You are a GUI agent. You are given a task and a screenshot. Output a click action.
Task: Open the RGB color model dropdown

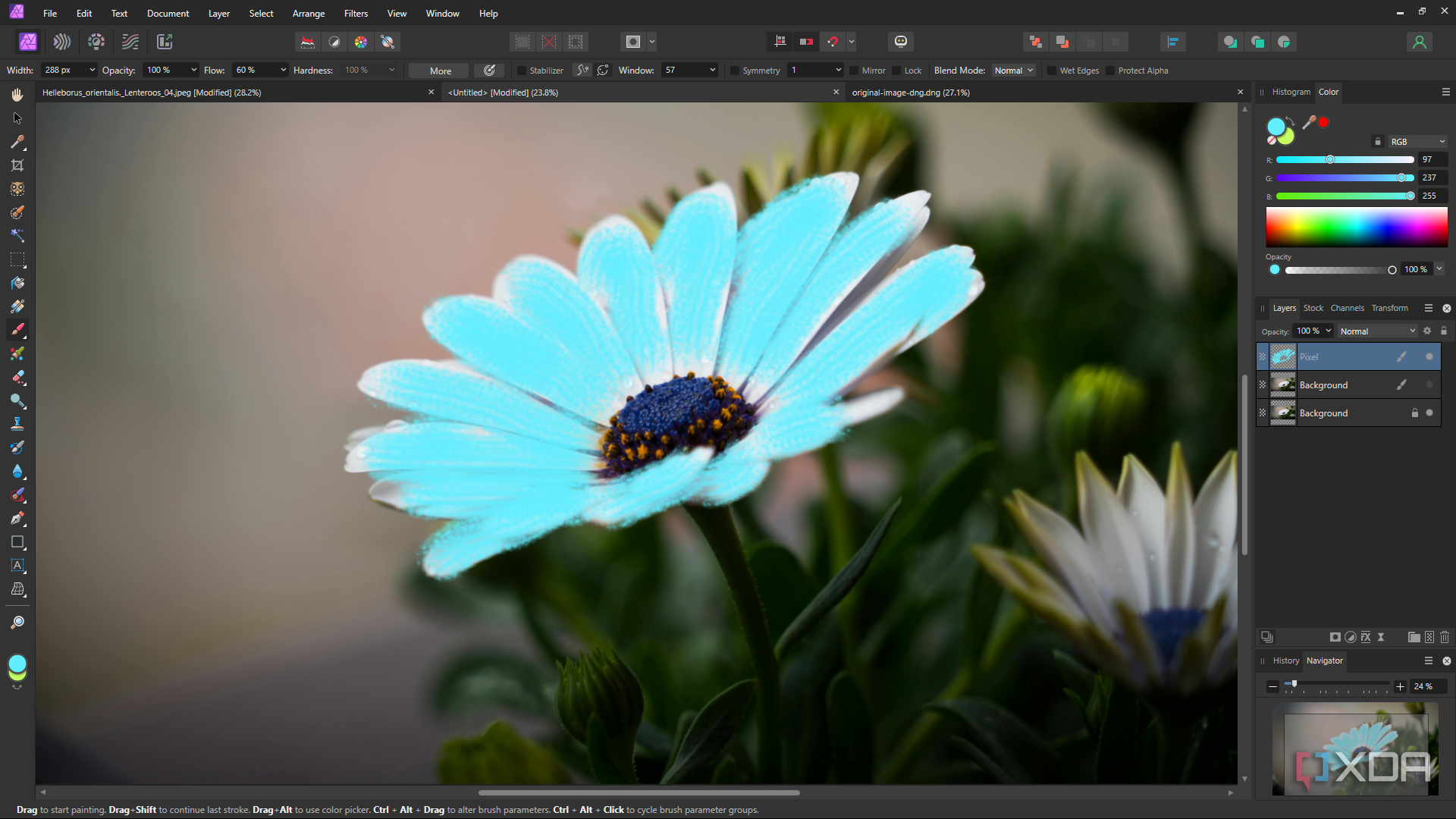[1418, 142]
